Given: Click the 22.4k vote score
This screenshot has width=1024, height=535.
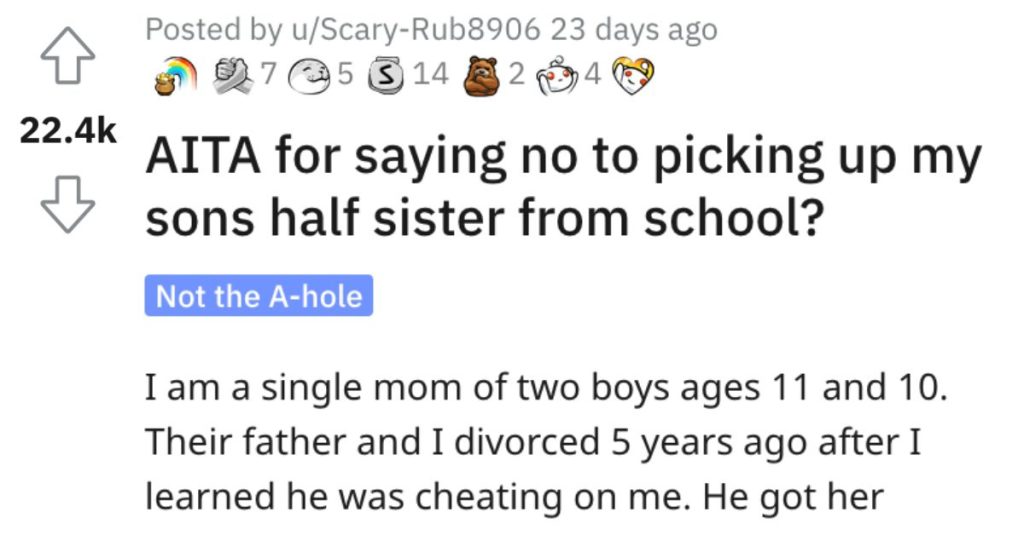Looking at the screenshot, I should tap(68, 131).
